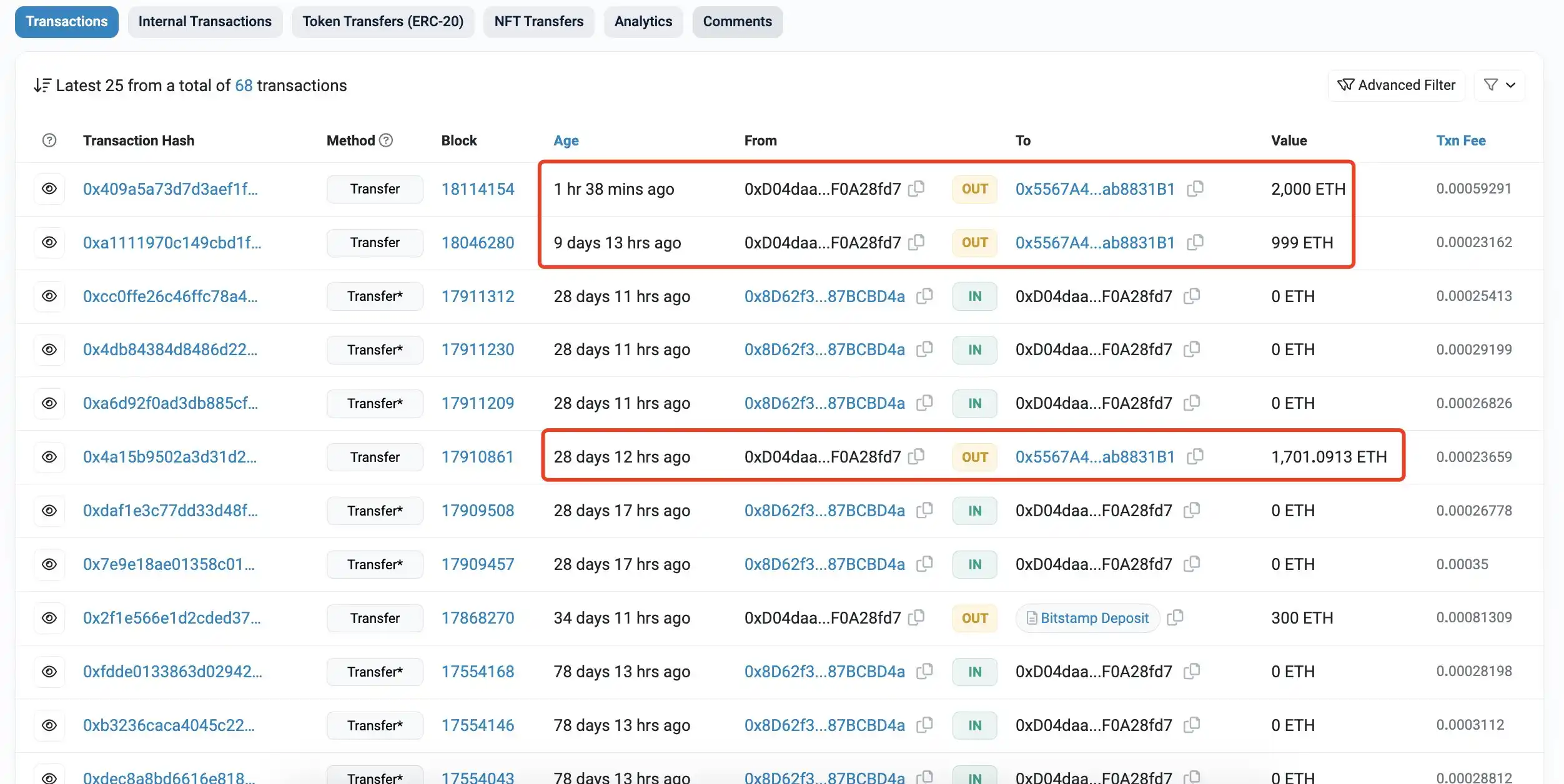Expand NFT Transfers tab
Image resolution: width=1564 pixels, height=784 pixels.
[539, 21]
